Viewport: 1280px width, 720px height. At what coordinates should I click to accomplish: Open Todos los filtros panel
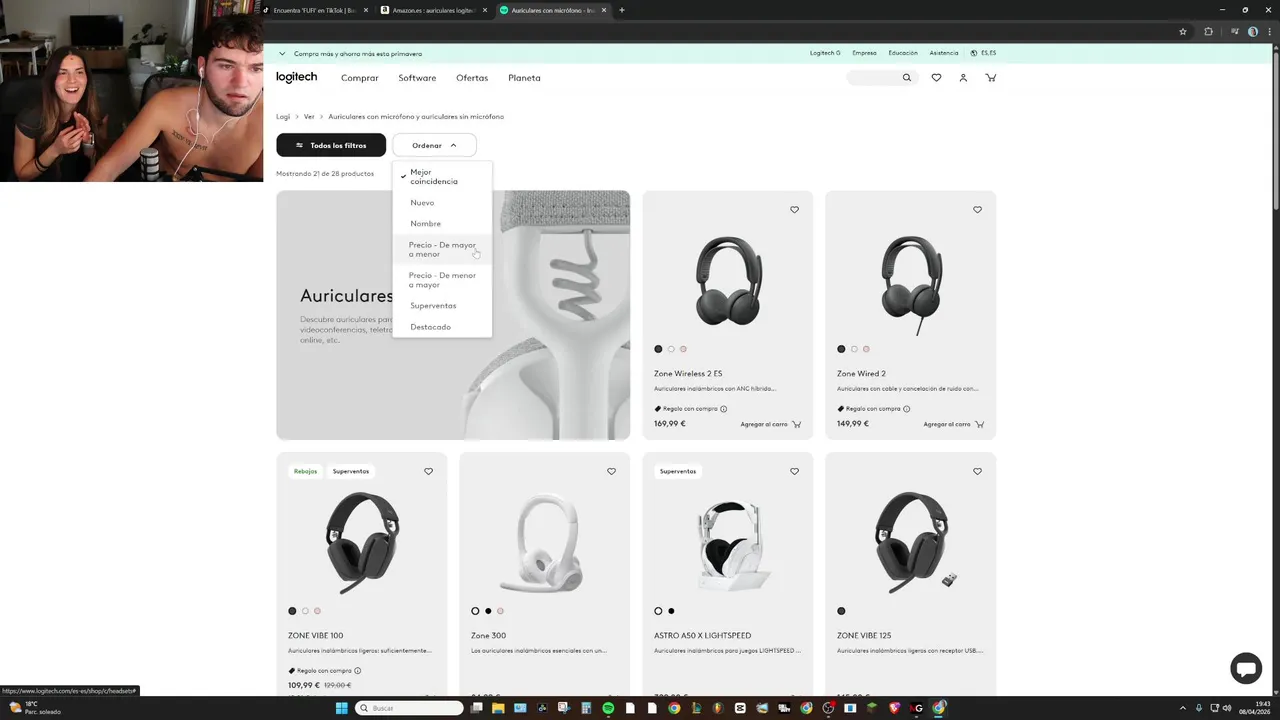click(331, 145)
